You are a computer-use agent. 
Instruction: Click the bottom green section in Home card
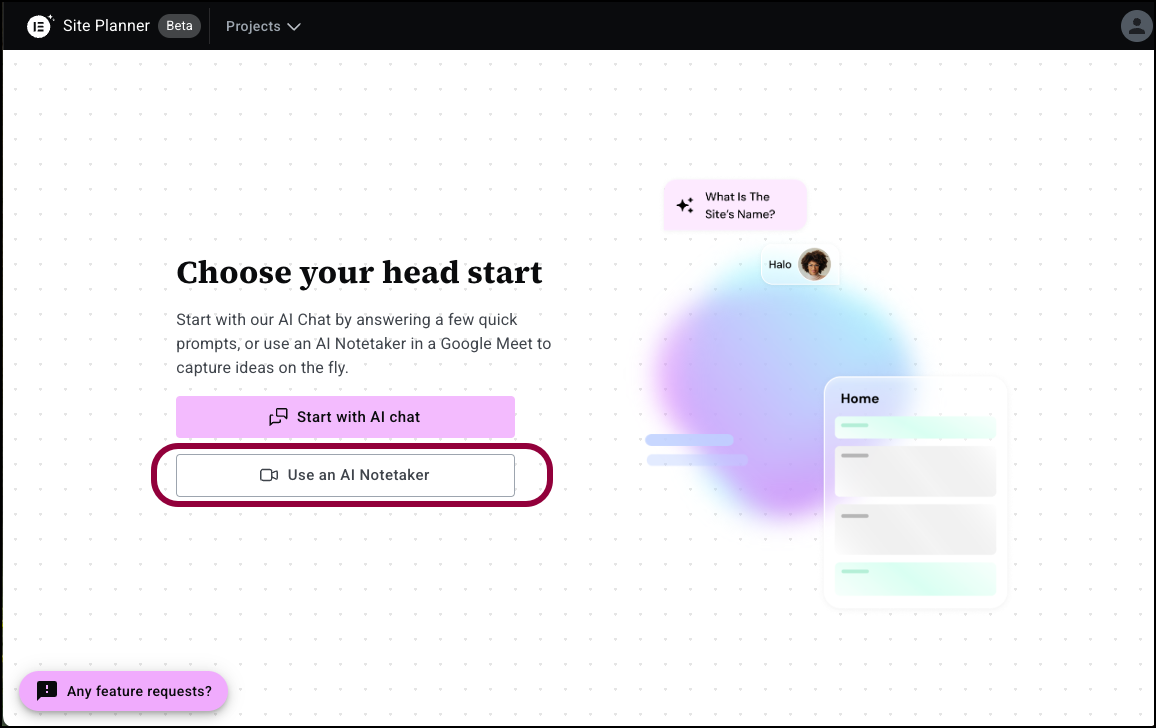[x=915, y=578]
